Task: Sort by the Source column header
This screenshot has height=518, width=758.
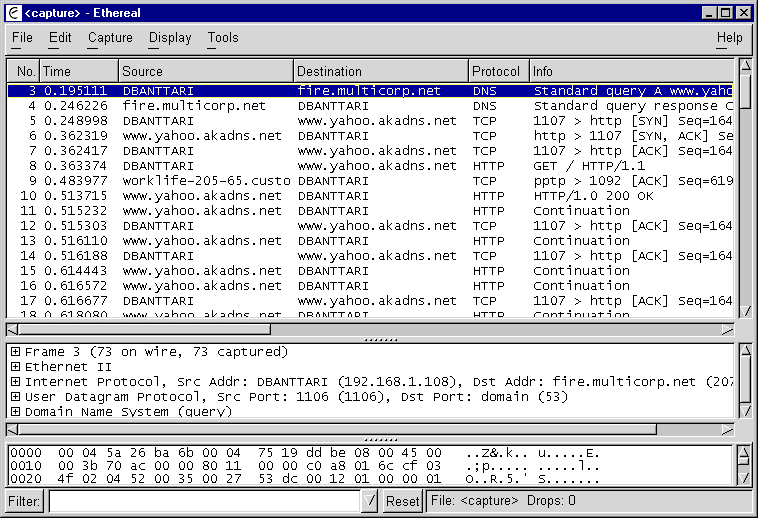Action: pyautogui.click(x=206, y=72)
